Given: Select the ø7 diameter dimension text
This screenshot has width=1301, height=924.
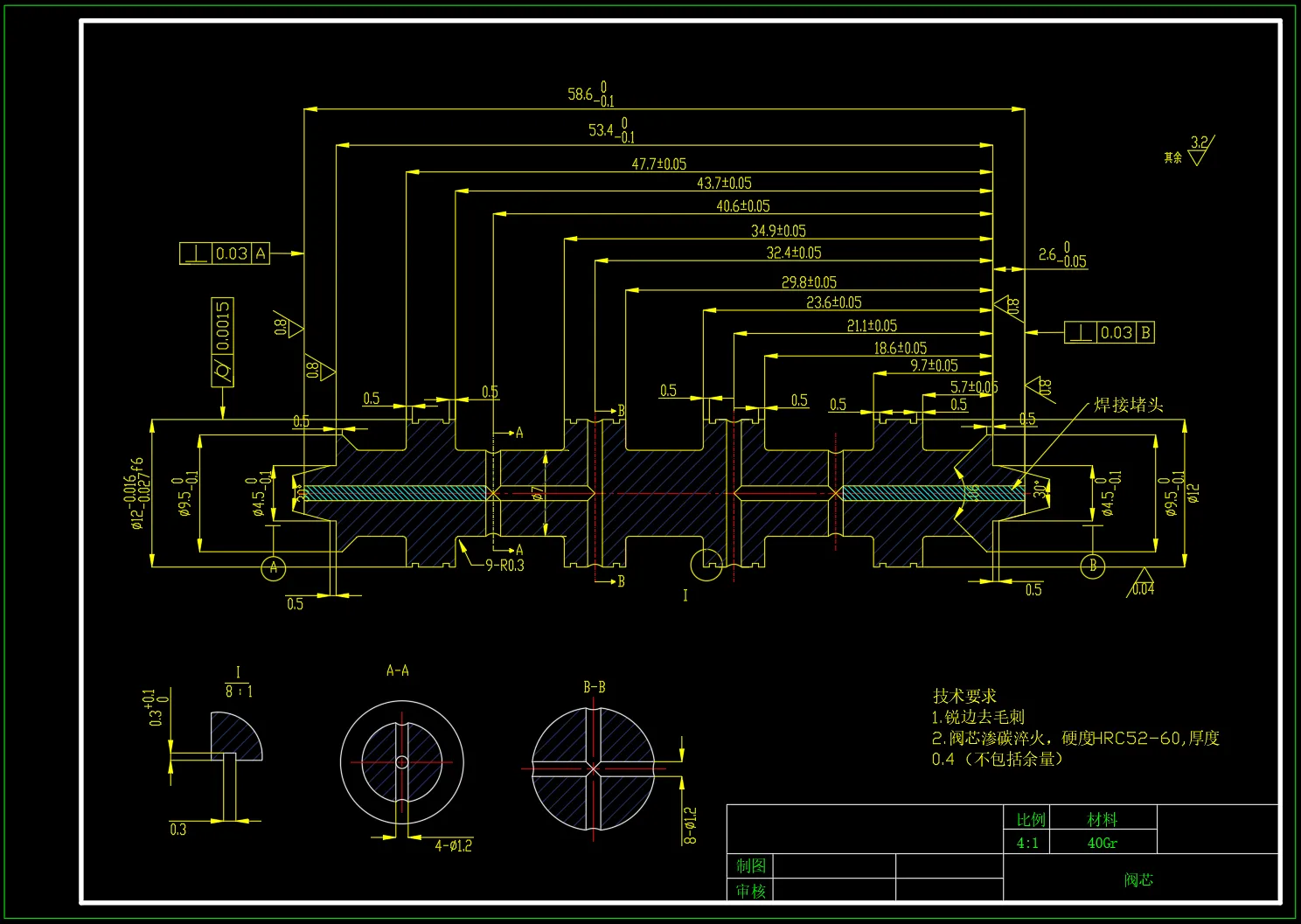Looking at the screenshot, I should click(537, 493).
